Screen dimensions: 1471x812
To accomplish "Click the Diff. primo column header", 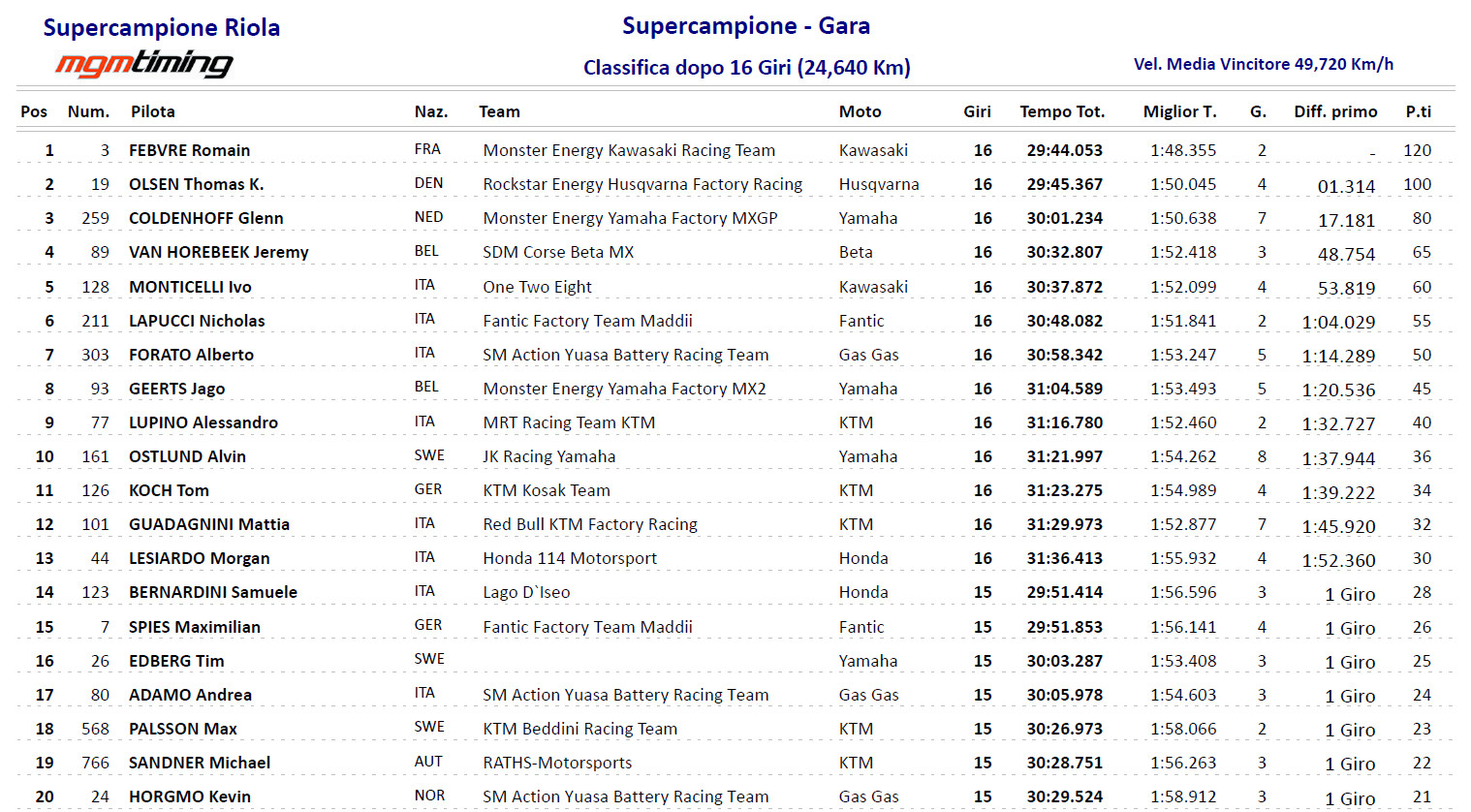I will point(1335,111).
